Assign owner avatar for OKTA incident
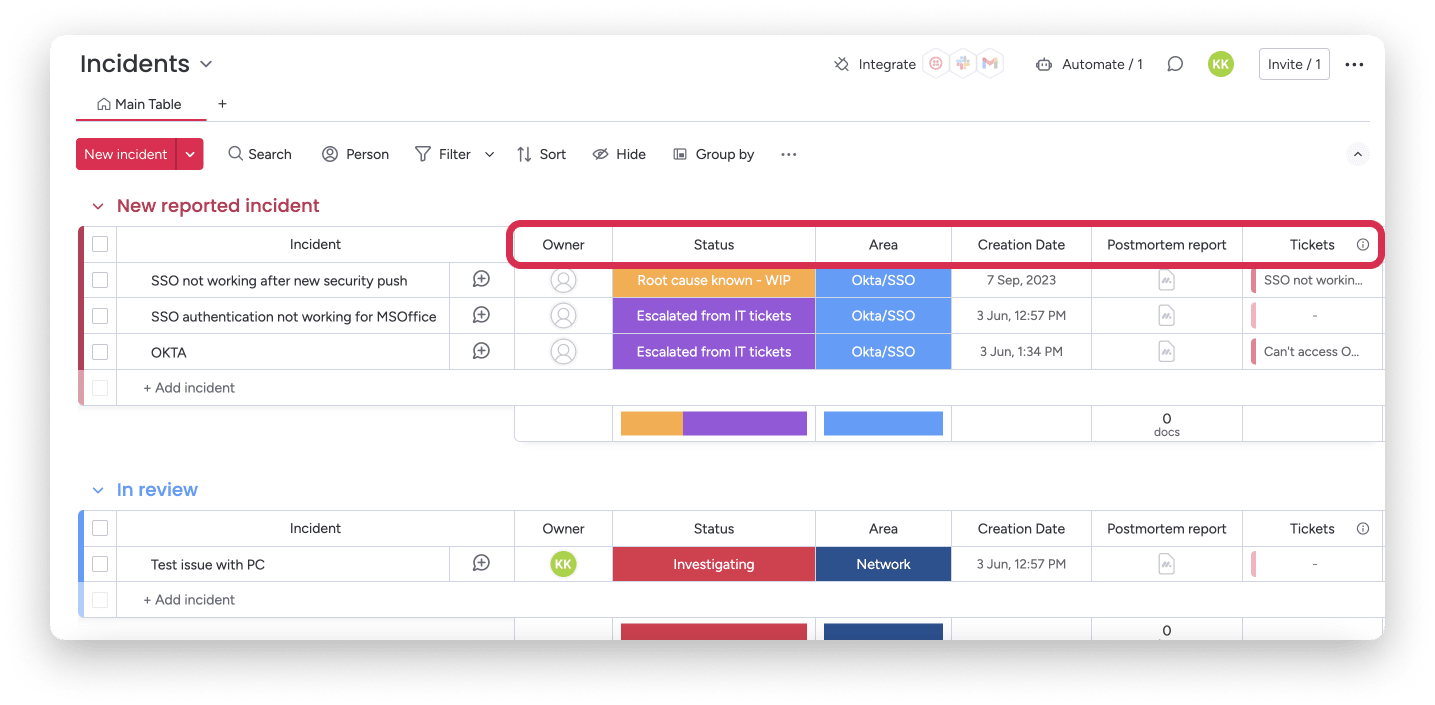Image resolution: width=1435 pixels, height=705 pixels. click(x=564, y=352)
